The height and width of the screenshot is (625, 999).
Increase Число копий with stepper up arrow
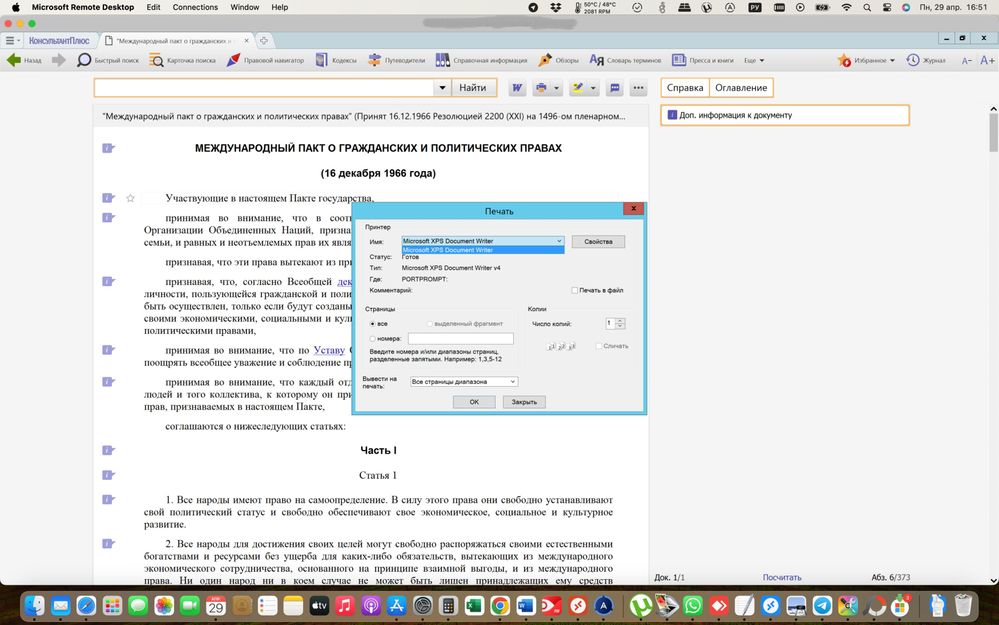point(621,321)
